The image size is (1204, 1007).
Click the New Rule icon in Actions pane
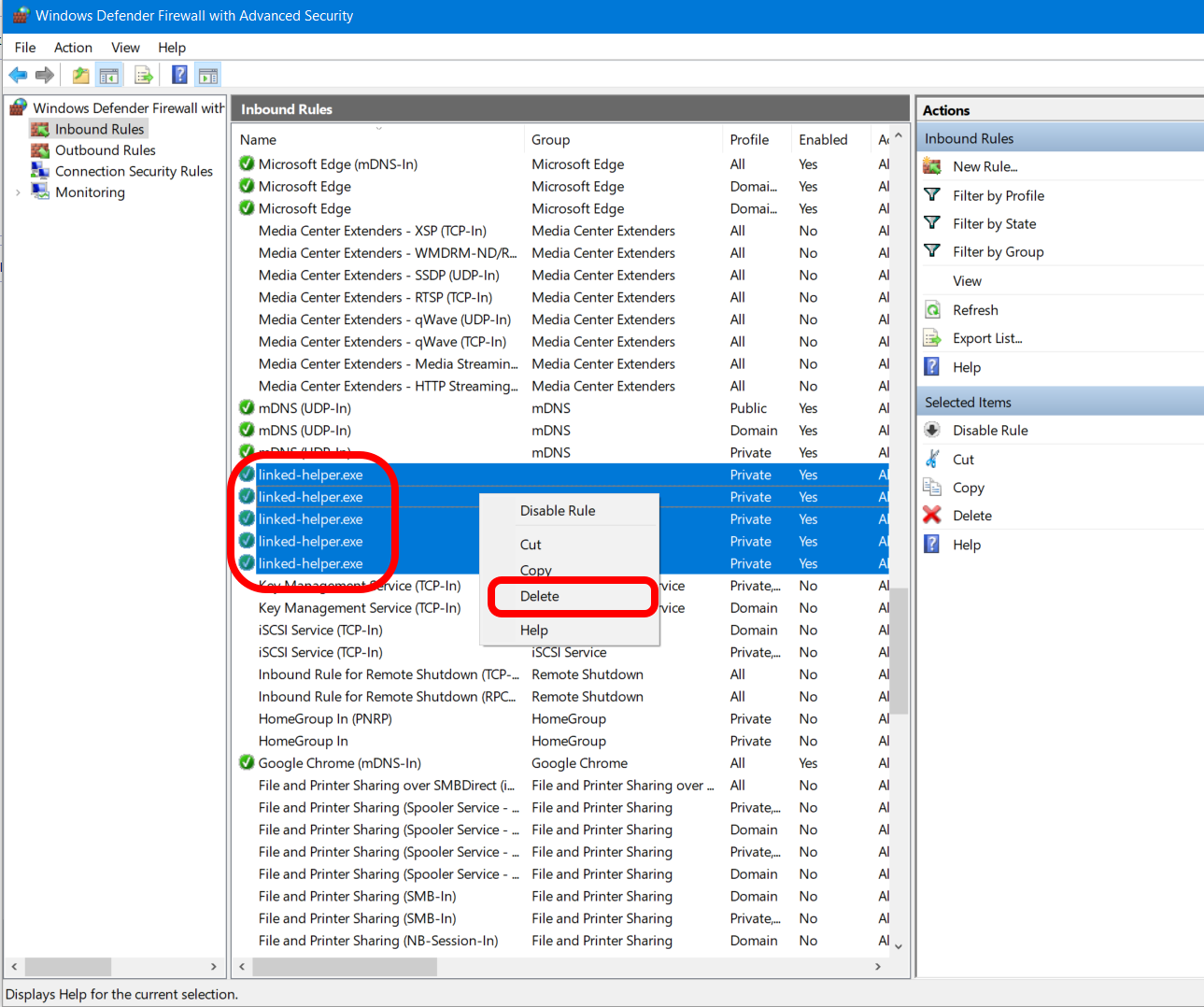(x=932, y=166)
